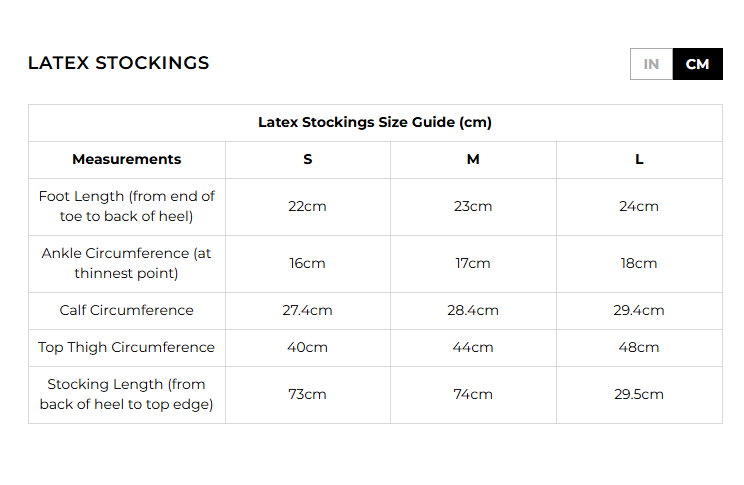Click the 17cm ankle circumference cell
Image resolution: width=744 pixels, height=485 pixels.
point(473,263)
